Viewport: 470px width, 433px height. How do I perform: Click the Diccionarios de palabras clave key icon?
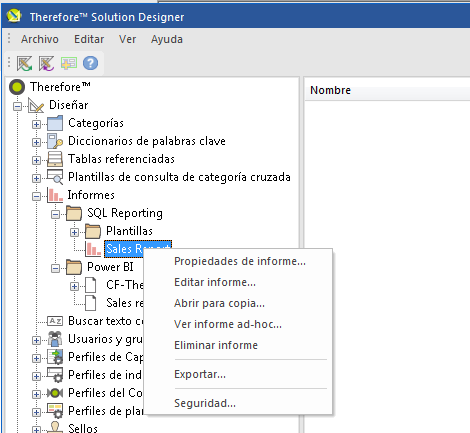tap(55, 141)
